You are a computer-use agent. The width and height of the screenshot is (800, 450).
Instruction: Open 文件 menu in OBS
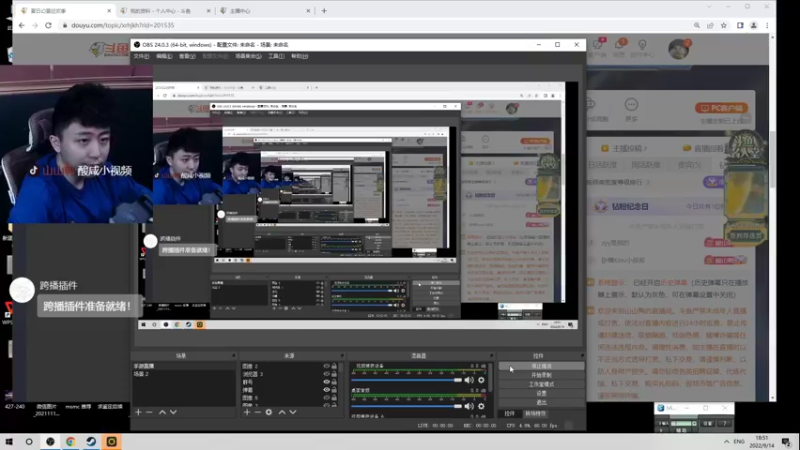point(141,56)
